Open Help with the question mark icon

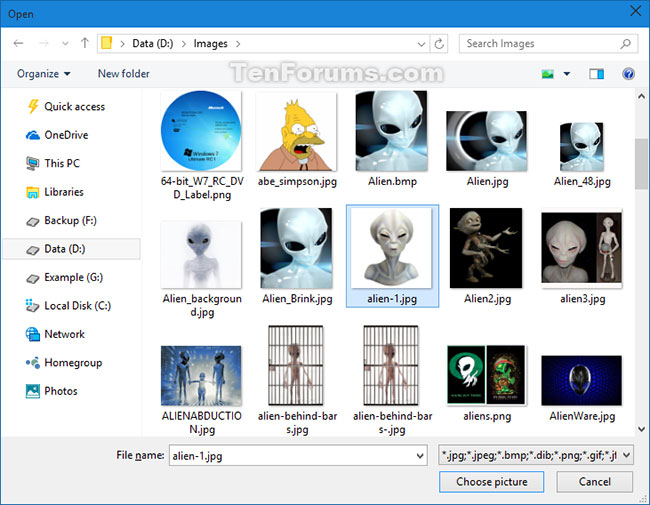point(628,74)
